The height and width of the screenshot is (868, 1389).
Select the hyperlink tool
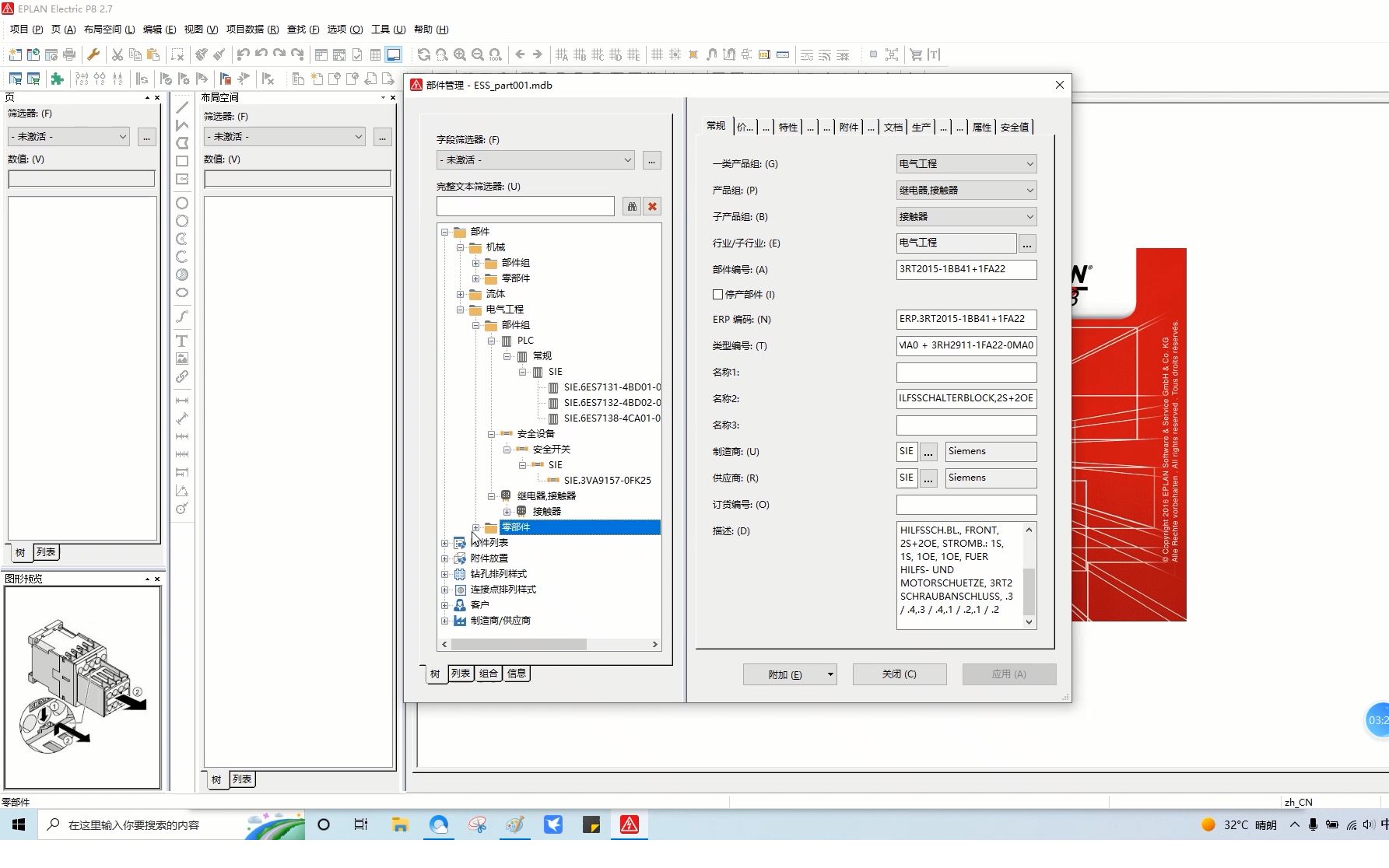click(x=182, y=376)
